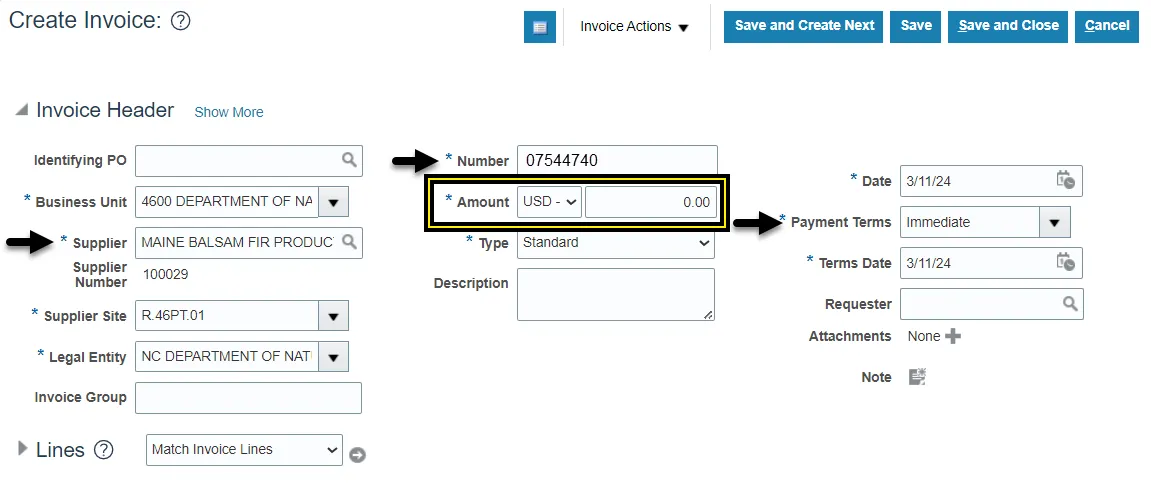
Task: Open the Identifying PO search icon
Action: pyautogui.click(x=349, y=160)
